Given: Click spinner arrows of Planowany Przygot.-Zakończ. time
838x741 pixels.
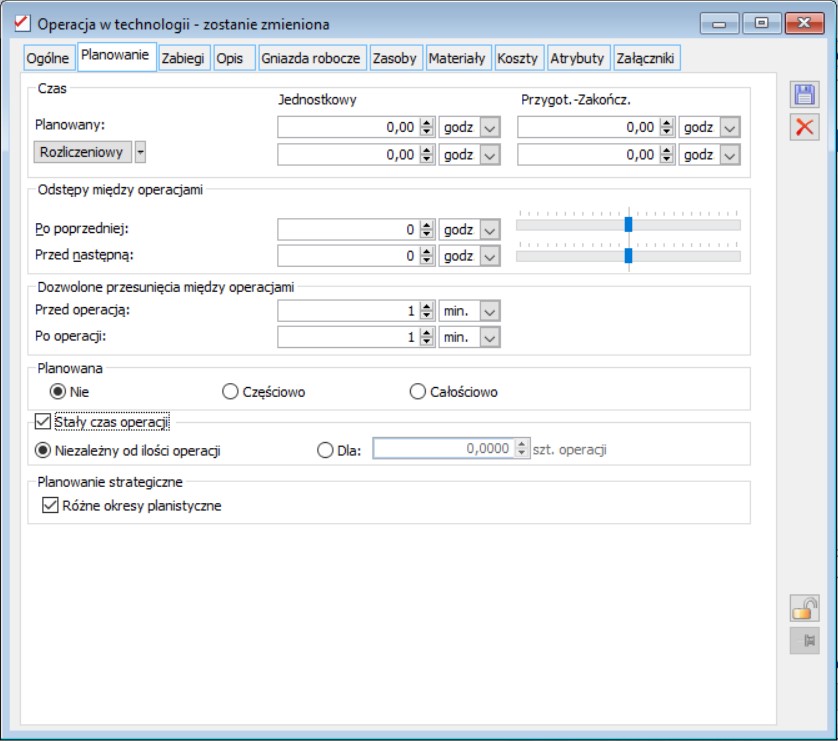Looking at the screenshot, I should point(666,128).
